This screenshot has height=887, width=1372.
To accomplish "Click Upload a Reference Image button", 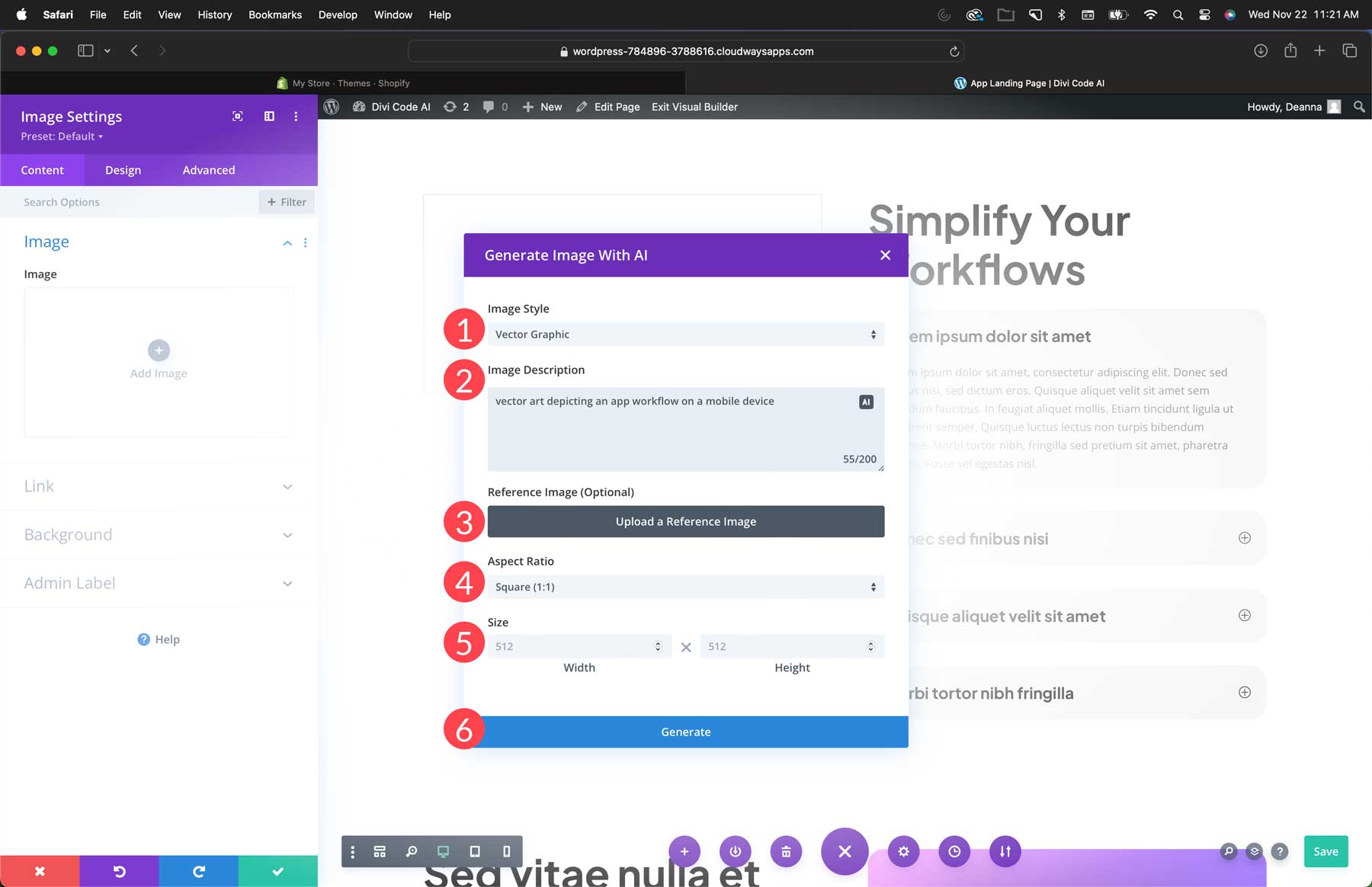I will [x=686, y=521].
